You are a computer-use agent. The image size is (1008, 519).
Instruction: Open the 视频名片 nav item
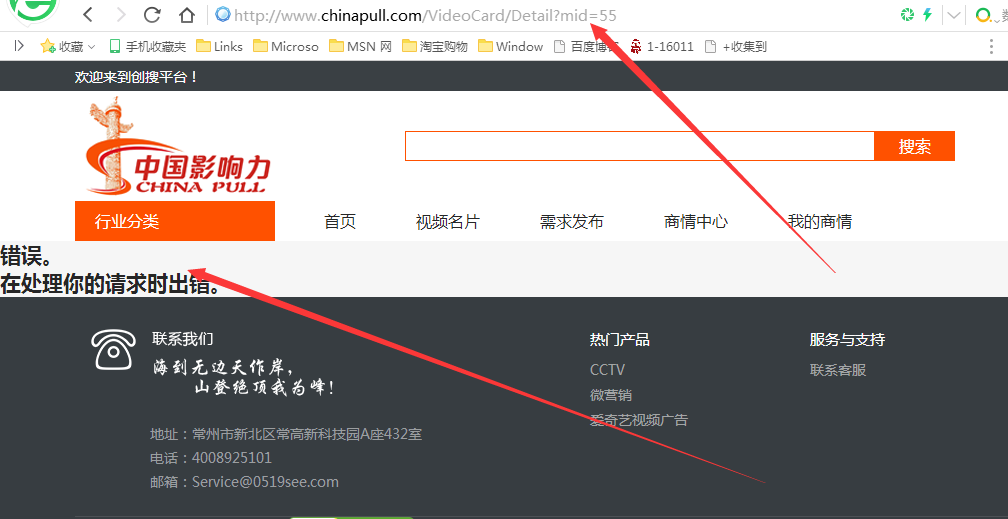coord(447,222)
